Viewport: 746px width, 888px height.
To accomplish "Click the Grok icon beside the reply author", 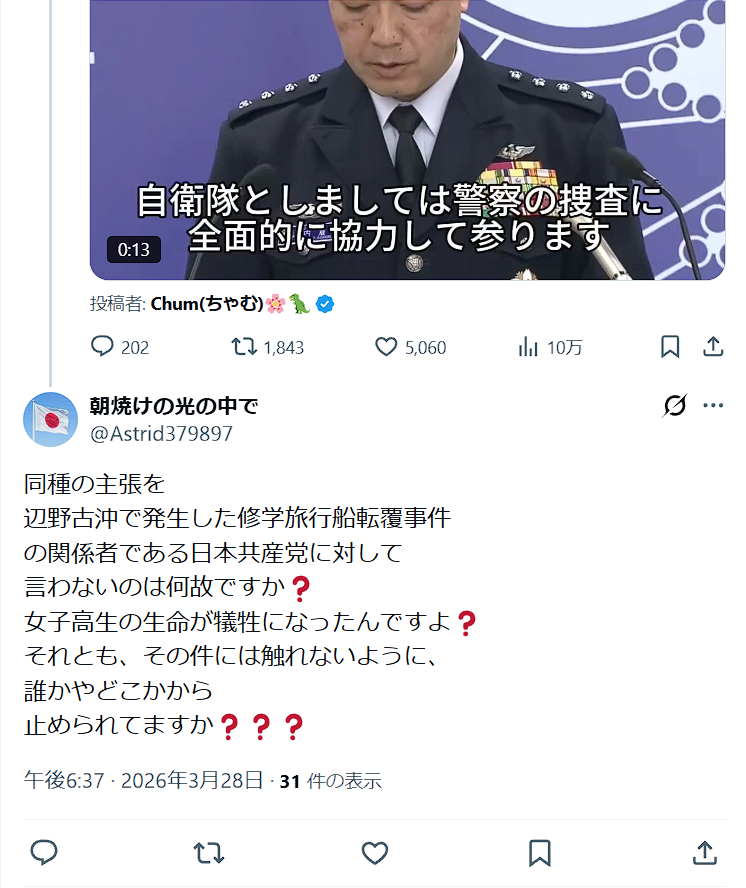I will pos(674,405).
